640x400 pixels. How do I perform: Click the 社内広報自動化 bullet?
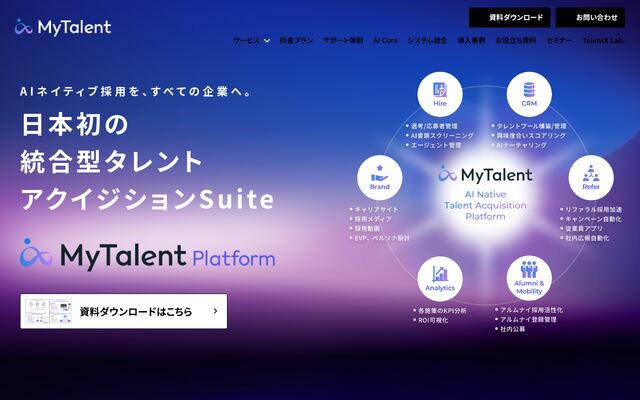tap(587, 238)
